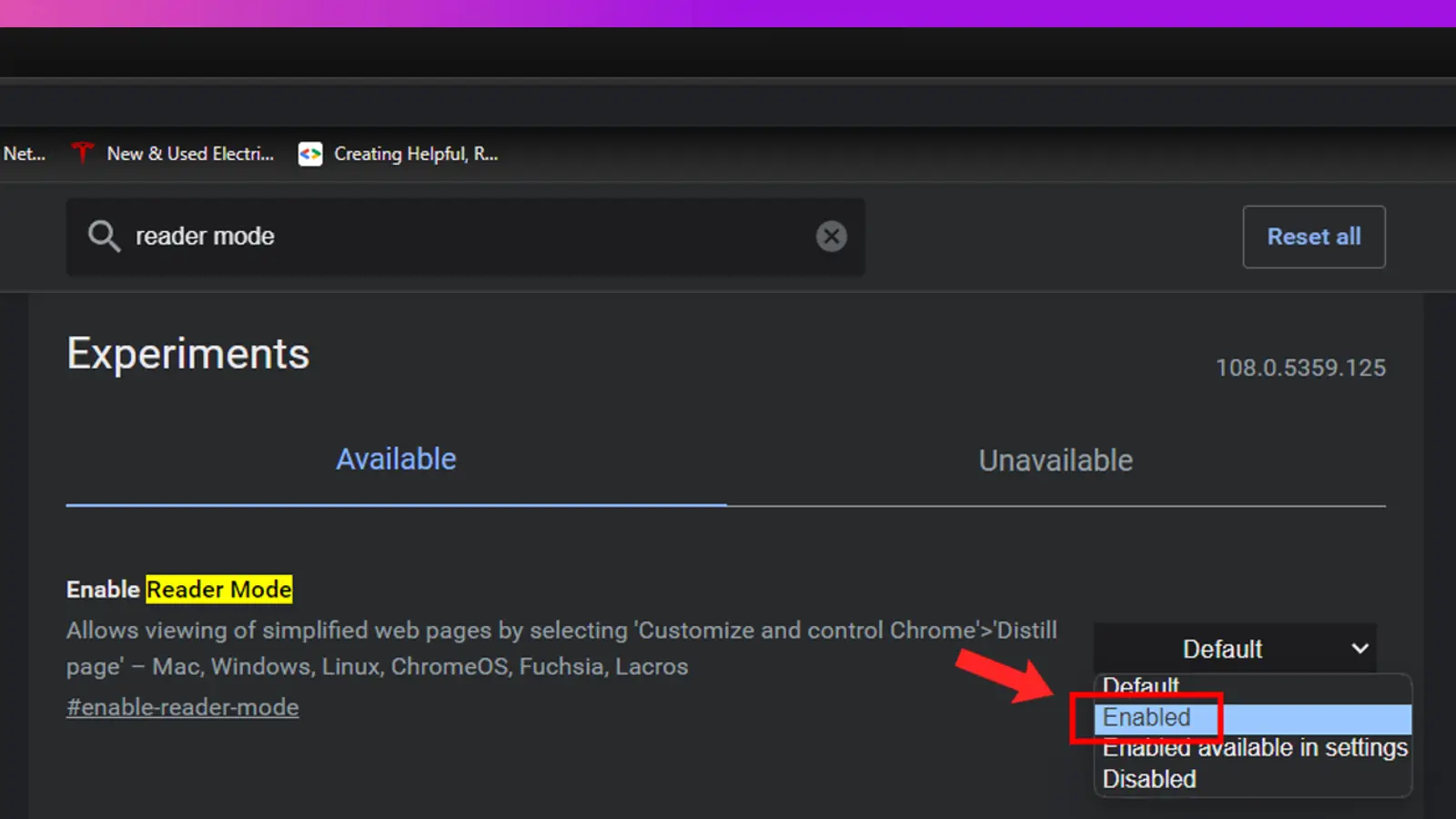Open the Creating Helpful, R... bookmark

coord(399,154)
